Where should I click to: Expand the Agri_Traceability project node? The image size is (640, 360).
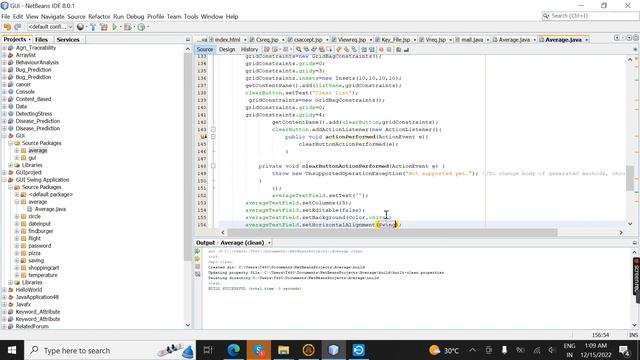coord(4,48)
